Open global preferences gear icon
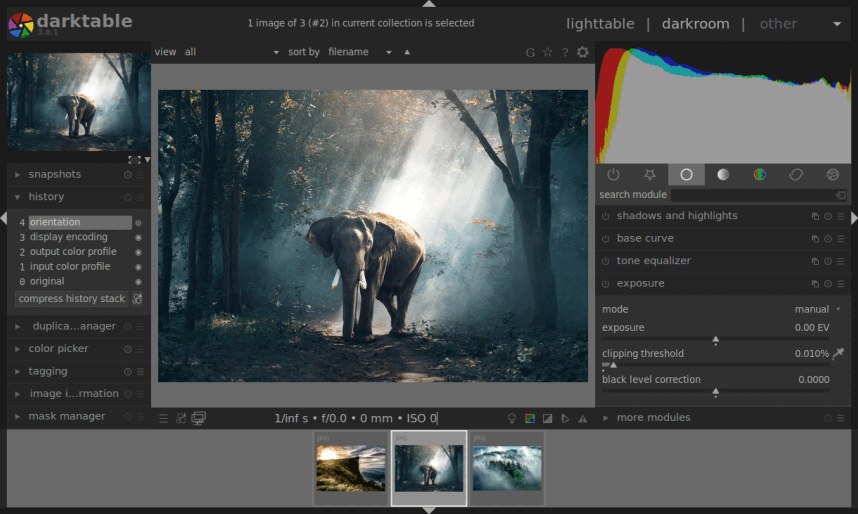858x514 pixels. tap(583, 52)
